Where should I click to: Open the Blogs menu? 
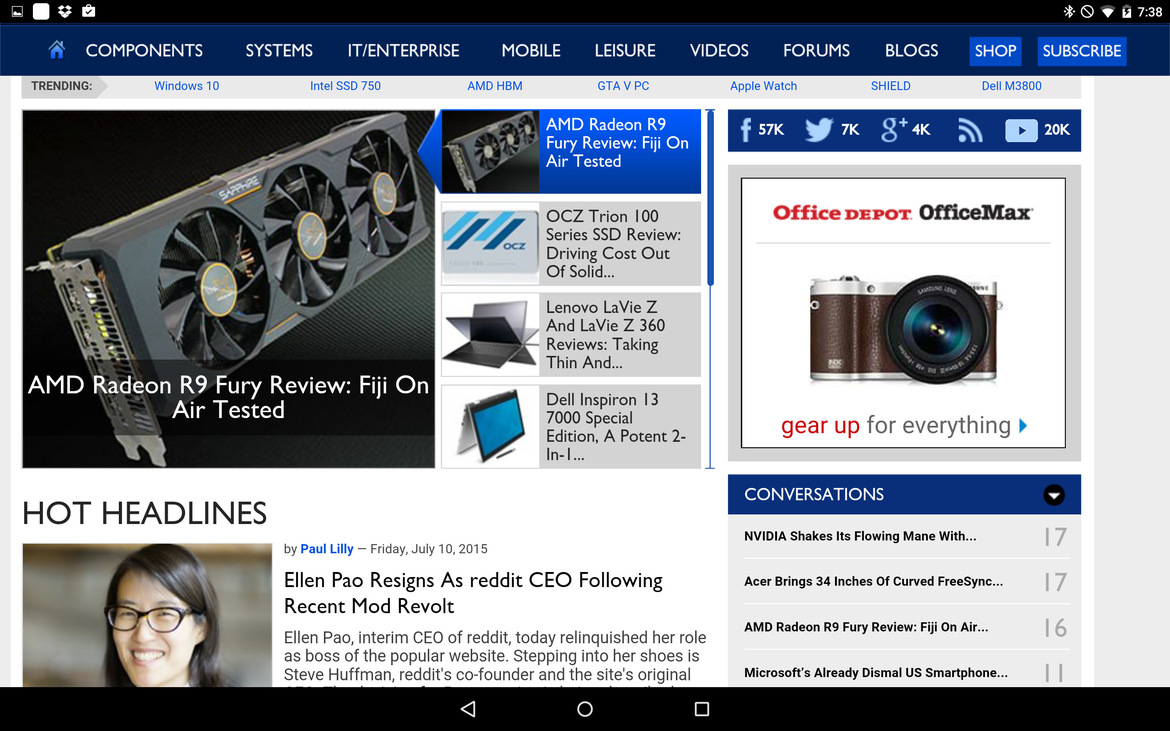911,51
